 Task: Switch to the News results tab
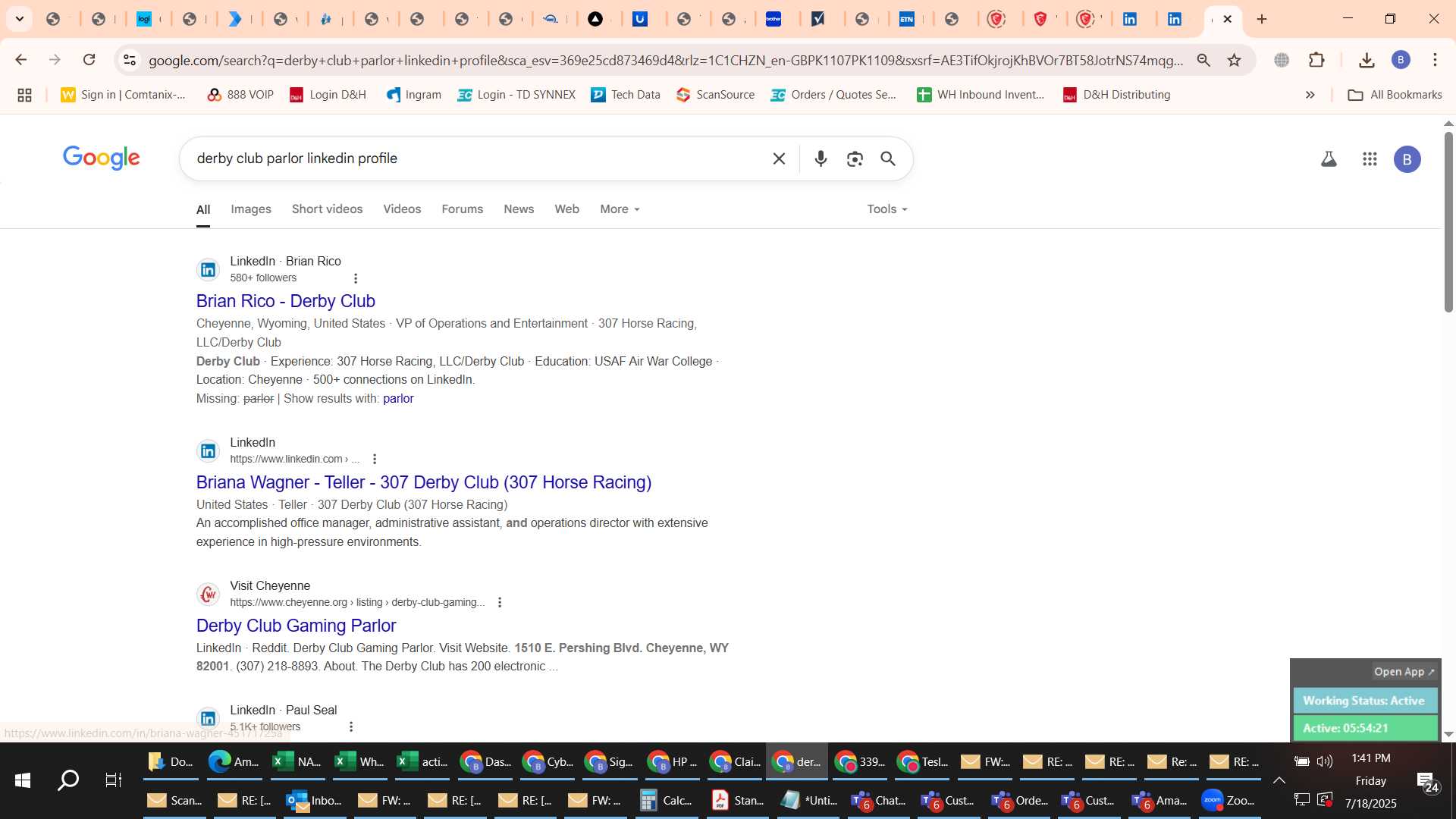point(519,209)
